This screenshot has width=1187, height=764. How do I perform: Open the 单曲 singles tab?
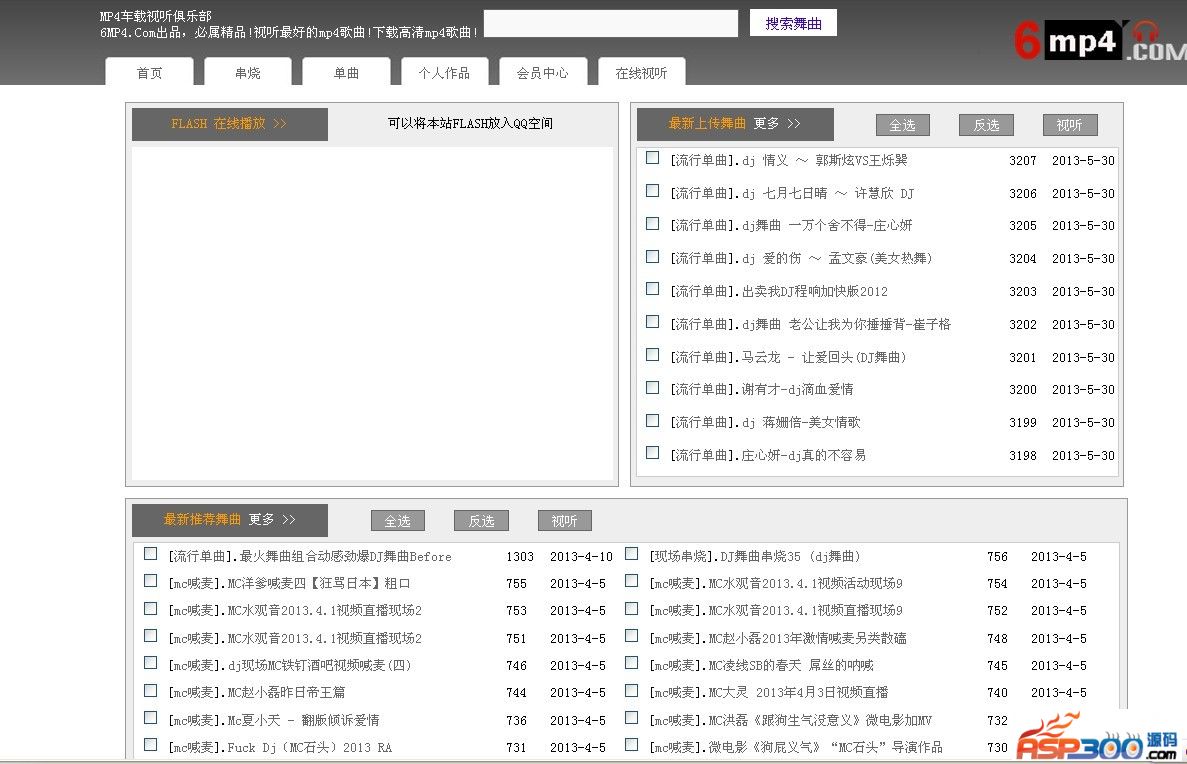pyautogui.click(x=346, y=73)
